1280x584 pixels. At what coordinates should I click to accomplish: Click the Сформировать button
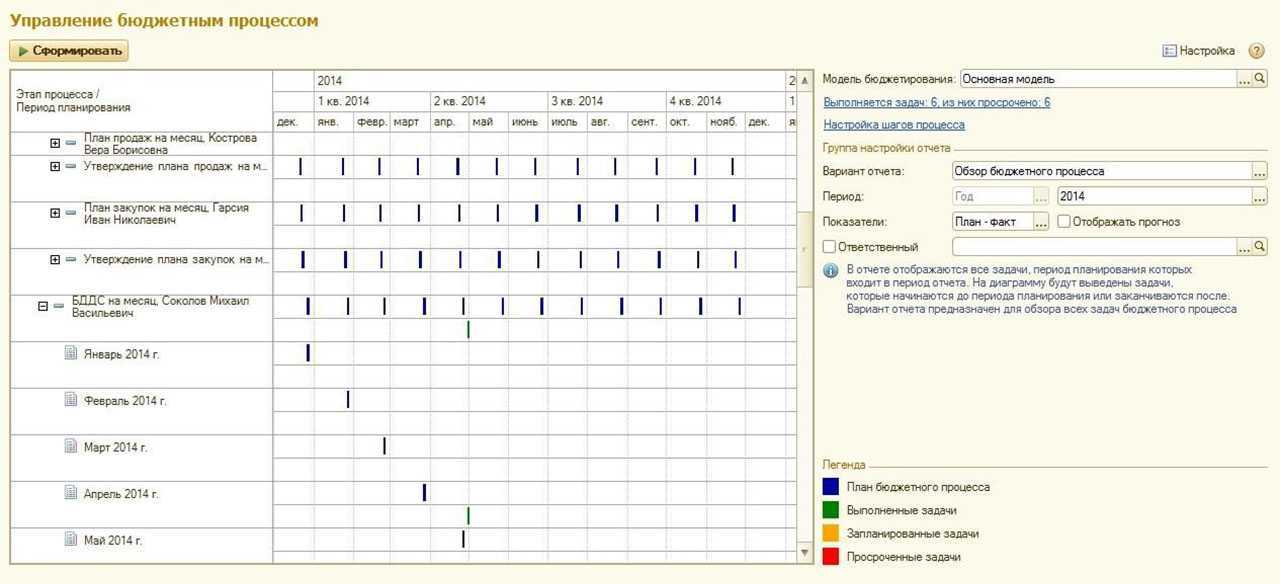click(x=69, y=50)
